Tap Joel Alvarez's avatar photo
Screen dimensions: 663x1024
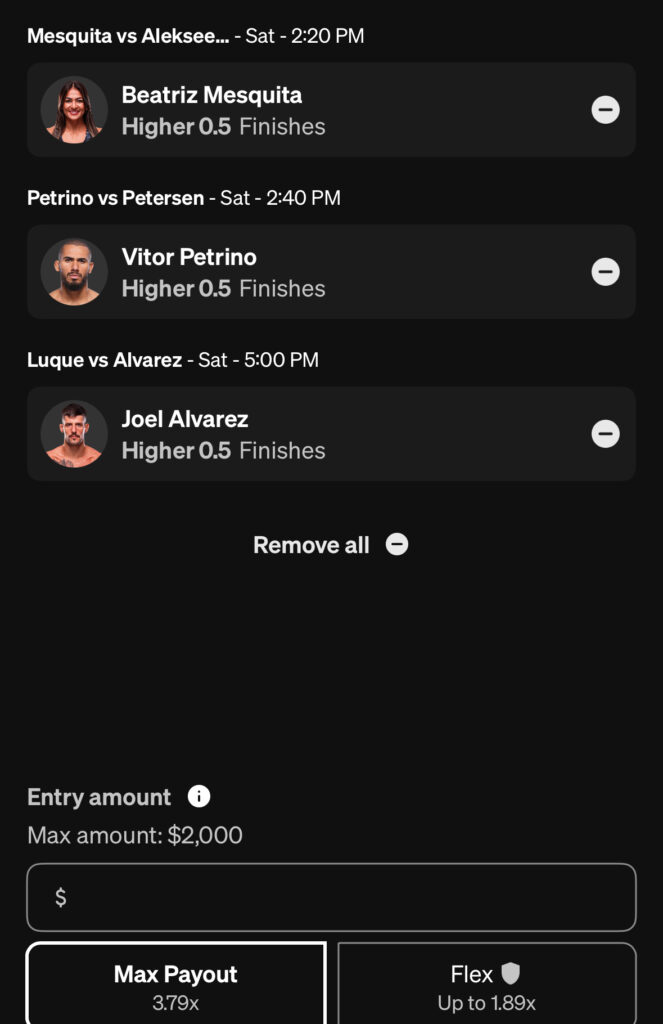pos(74,434)
